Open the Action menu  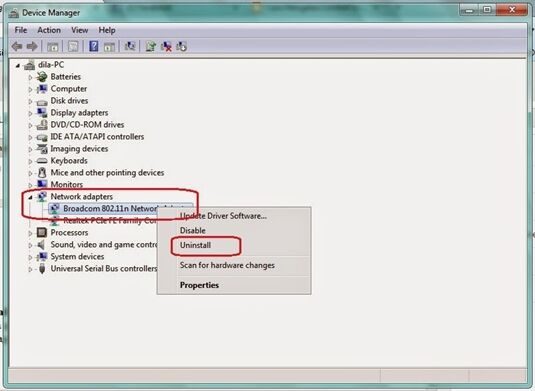49,30
